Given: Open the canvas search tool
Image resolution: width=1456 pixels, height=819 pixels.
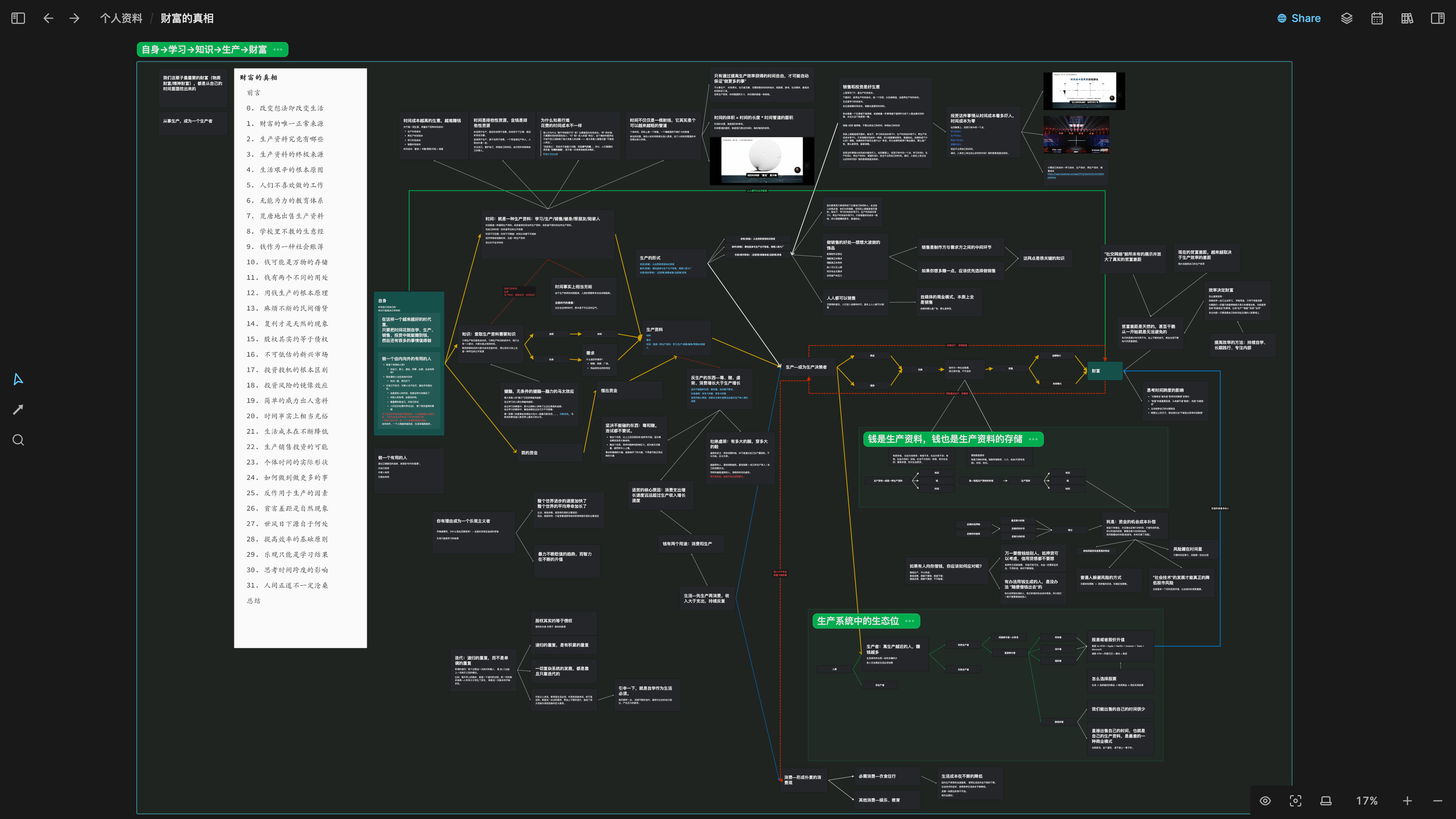Looking at the screenshot, I should coord(18,440).
